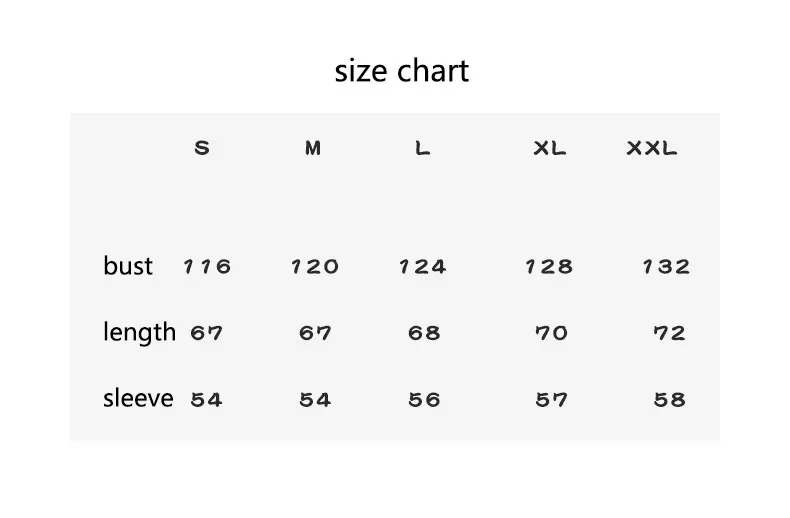The image size is (790, 518).
Task: Pick length value 72 for size XXL
Action: tap(669, 333)
